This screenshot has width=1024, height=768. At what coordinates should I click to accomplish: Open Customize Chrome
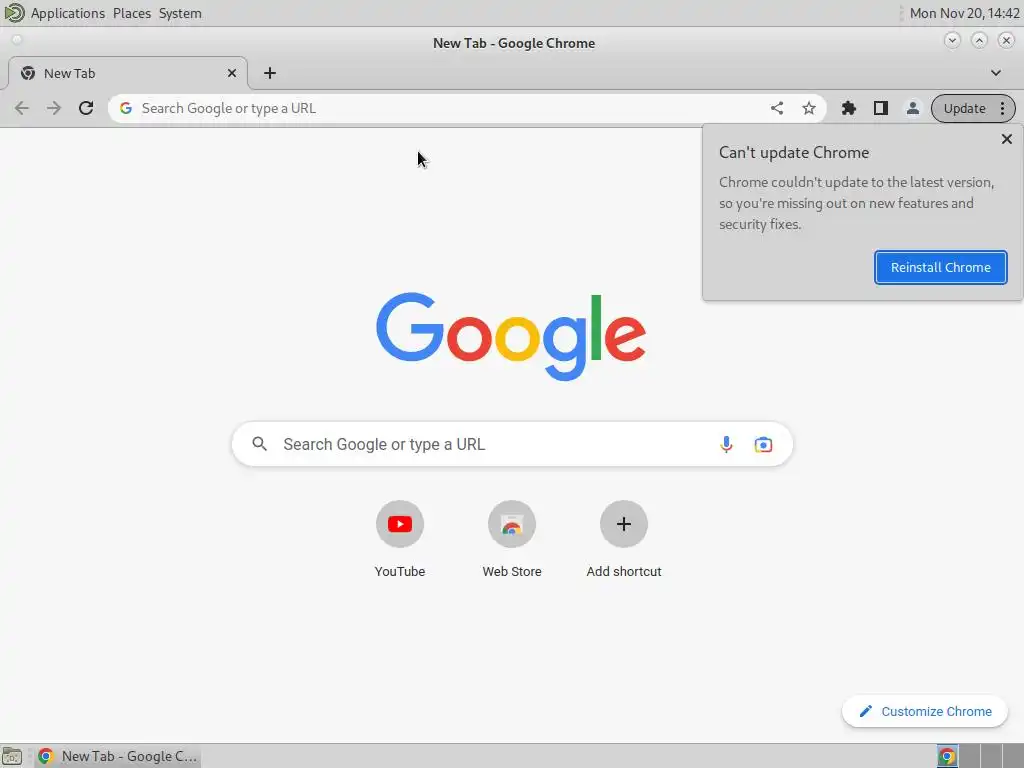[925, 711]
